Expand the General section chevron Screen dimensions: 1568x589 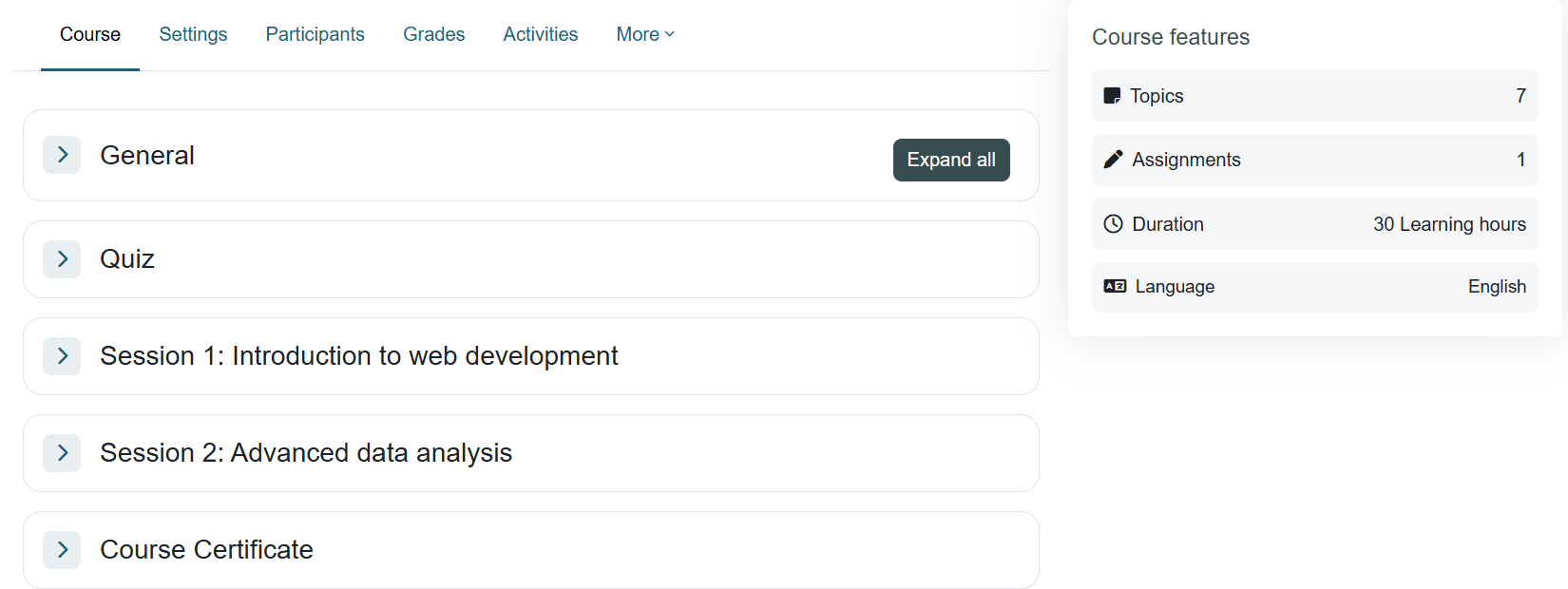[x=62, y=155]
